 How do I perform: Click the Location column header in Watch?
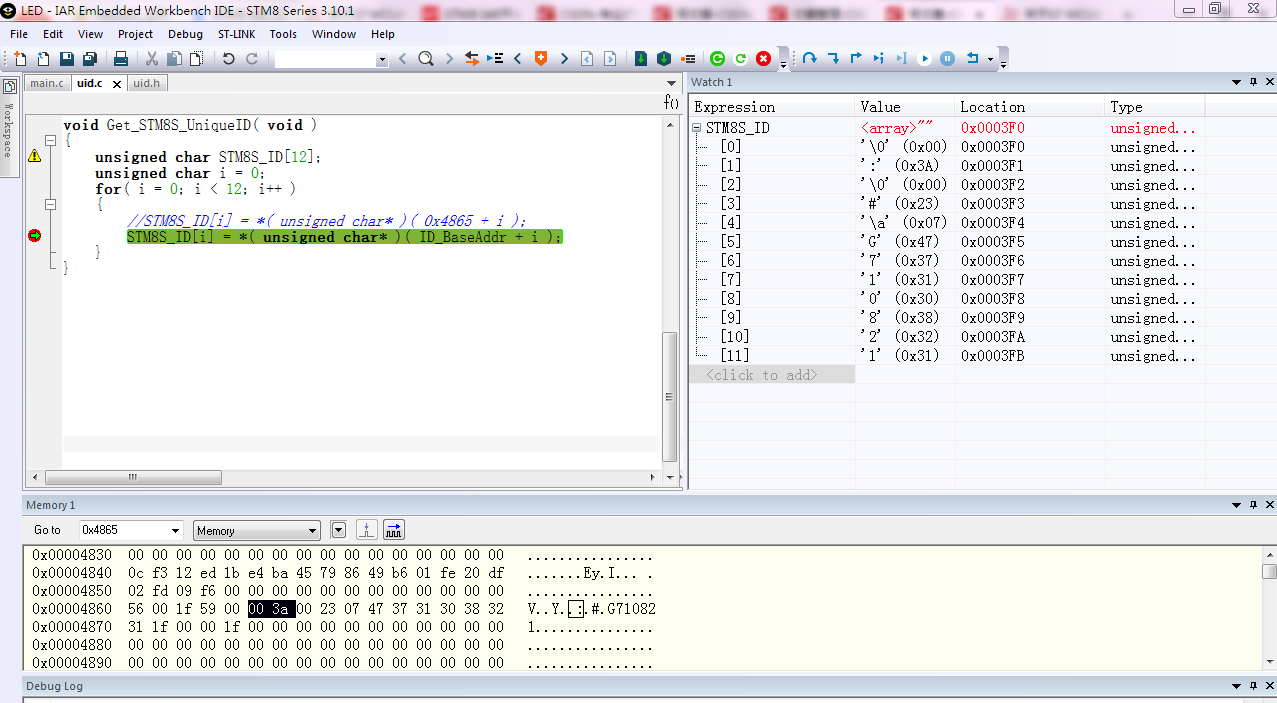click(1030, 107)
